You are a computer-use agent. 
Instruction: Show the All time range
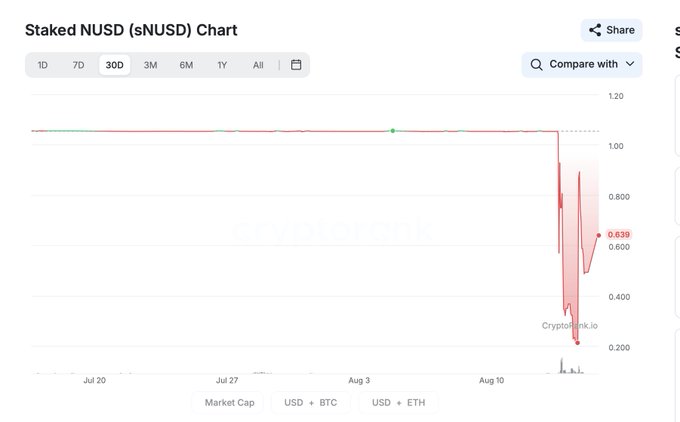pyautogui.click(x=258, y=65)
